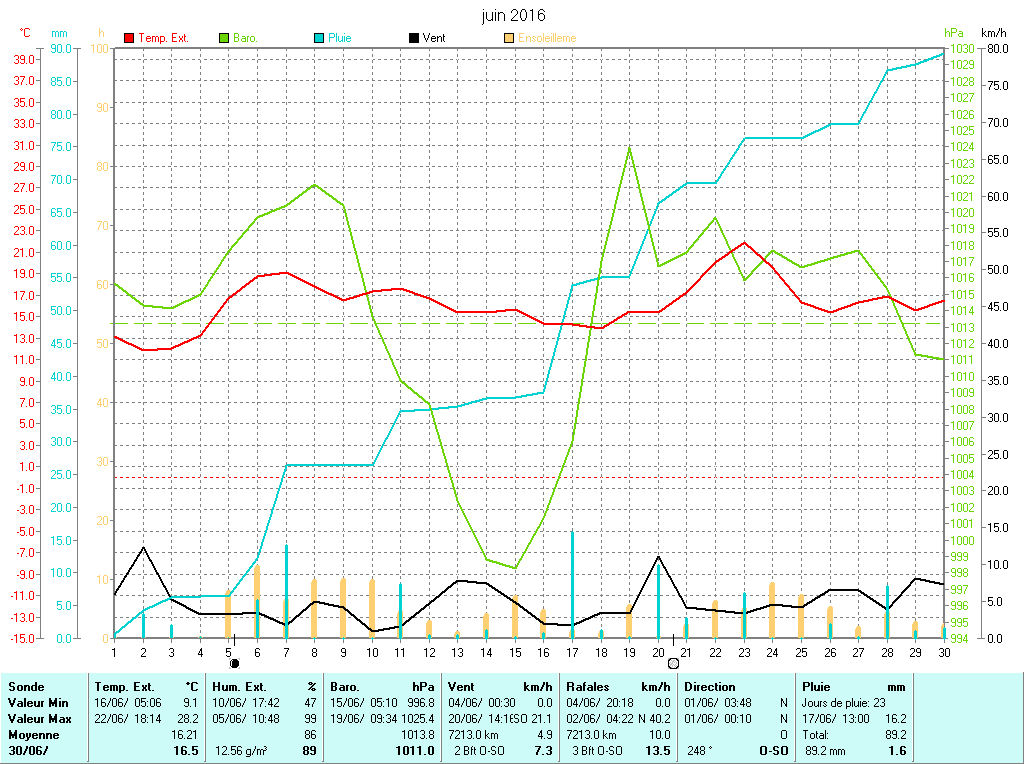
Task: Select day 30 on the horizontal axis
Action: click(x=943, y=652)
